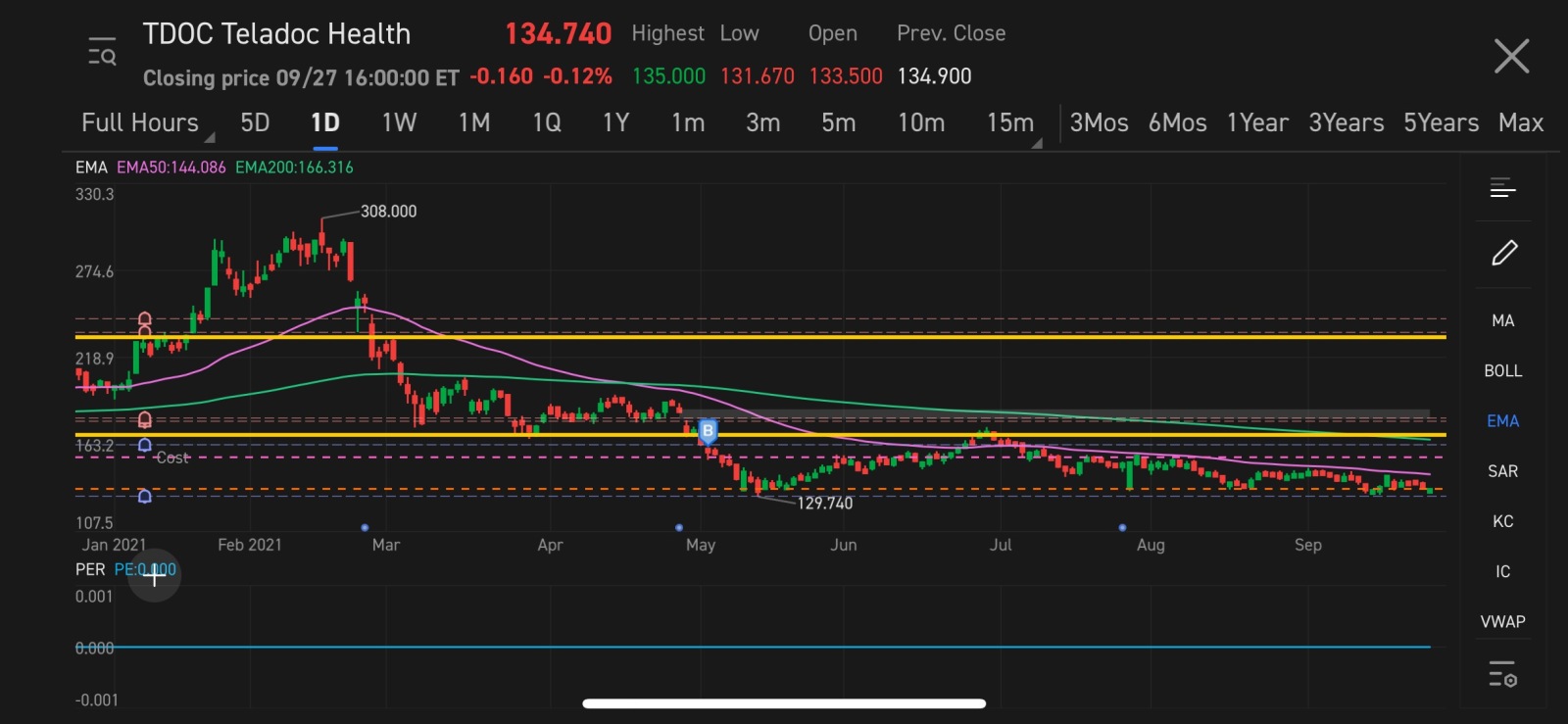Expand the 15m interval dropdown
This screenshot has height=724, width=1568.
1013,123
